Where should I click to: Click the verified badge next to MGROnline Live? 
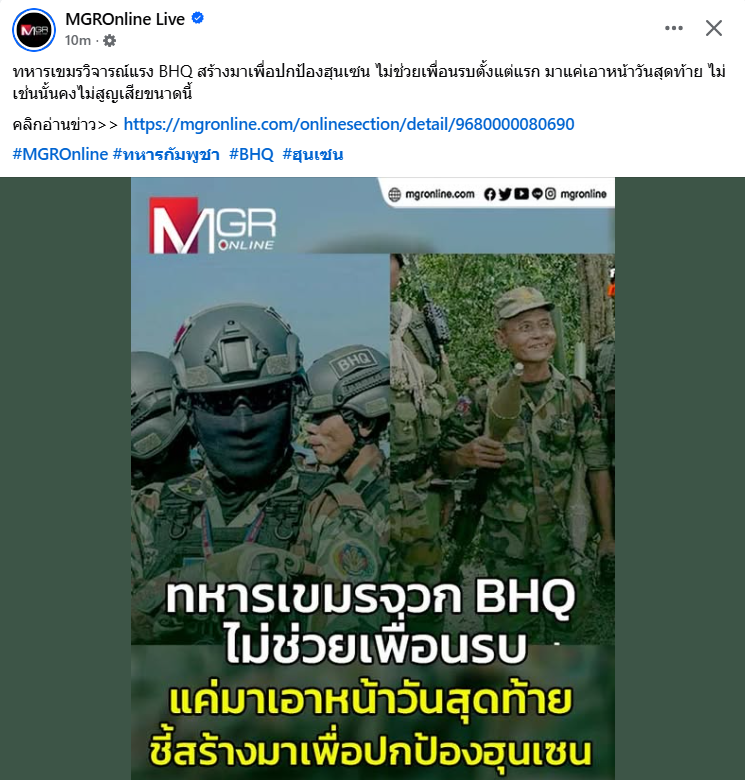198,18
